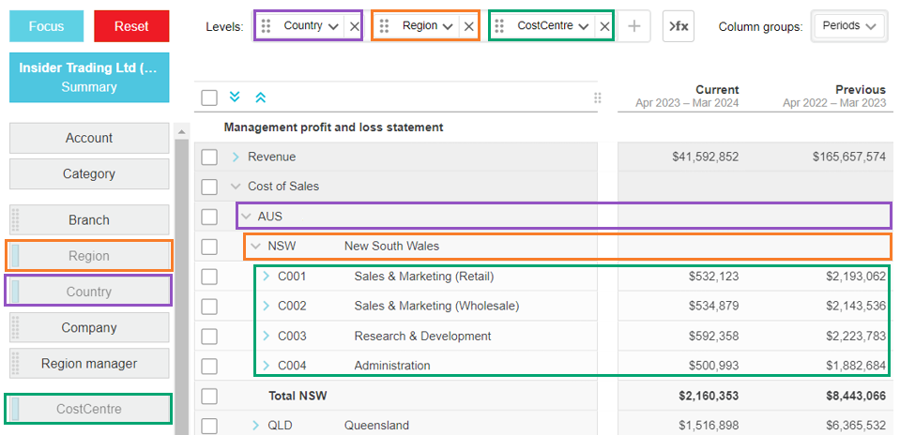Open the Periods column groups dropdown
Viewport: 900px width, 435px height.
(x=849, y=26)
